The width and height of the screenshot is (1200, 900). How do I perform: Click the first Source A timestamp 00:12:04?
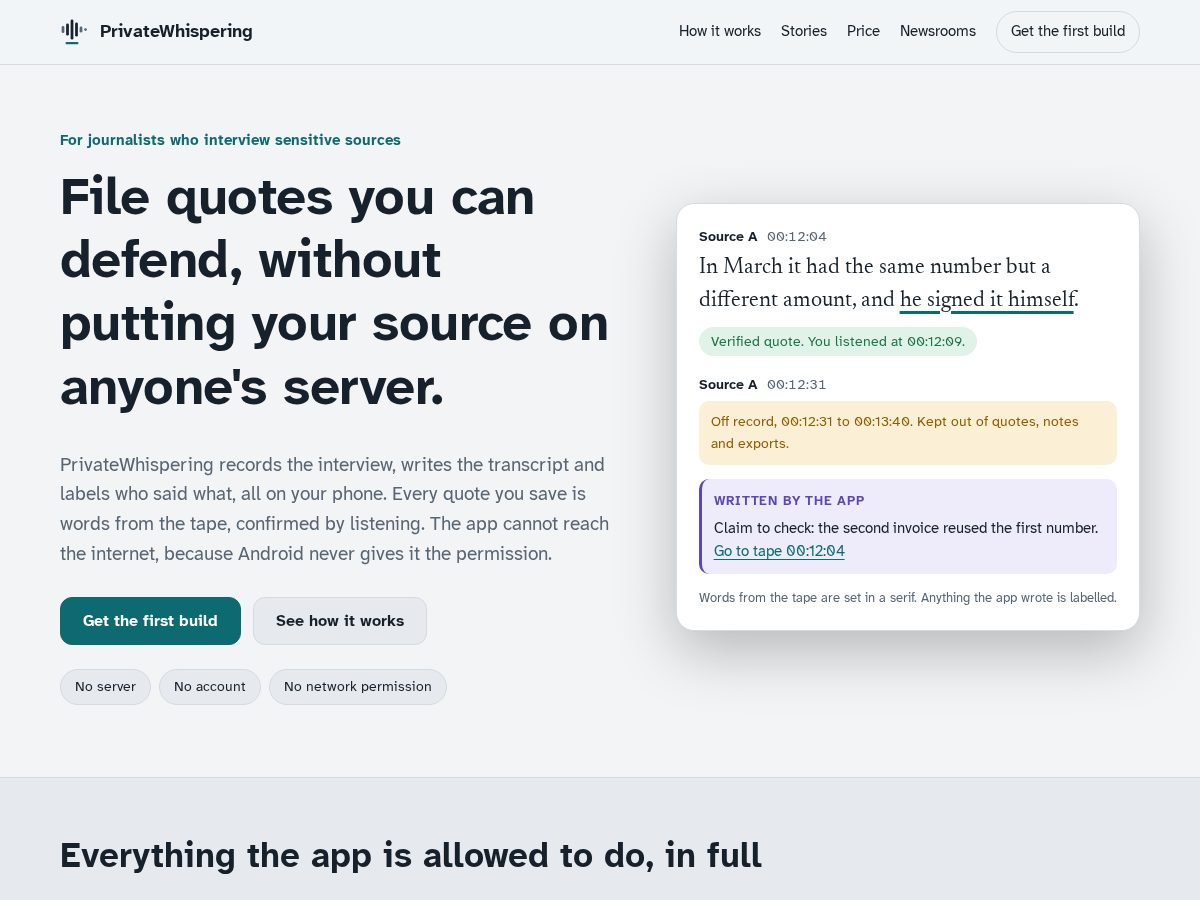click(797, 237)
